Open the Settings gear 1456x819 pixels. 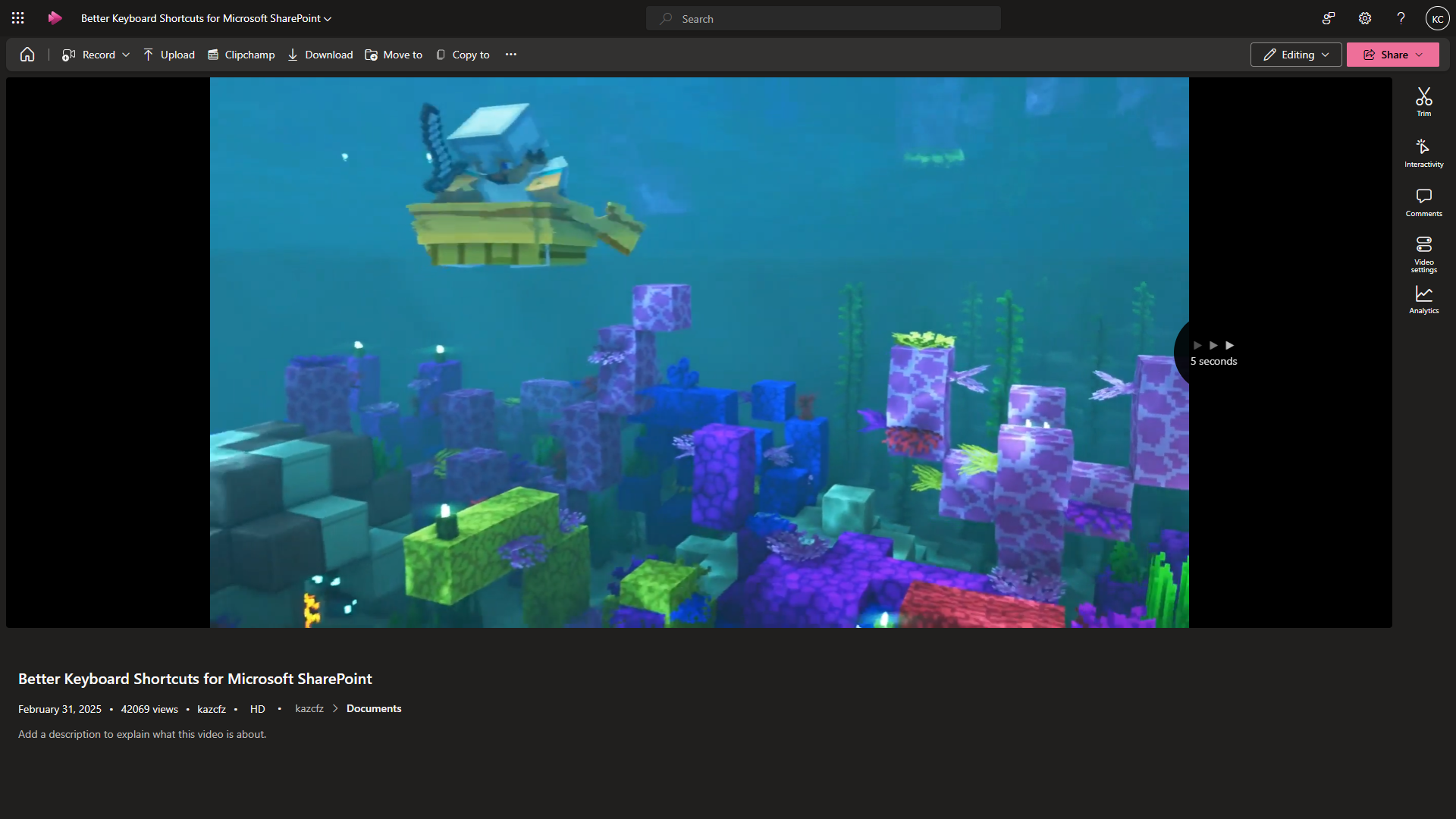click(1365, 18)
